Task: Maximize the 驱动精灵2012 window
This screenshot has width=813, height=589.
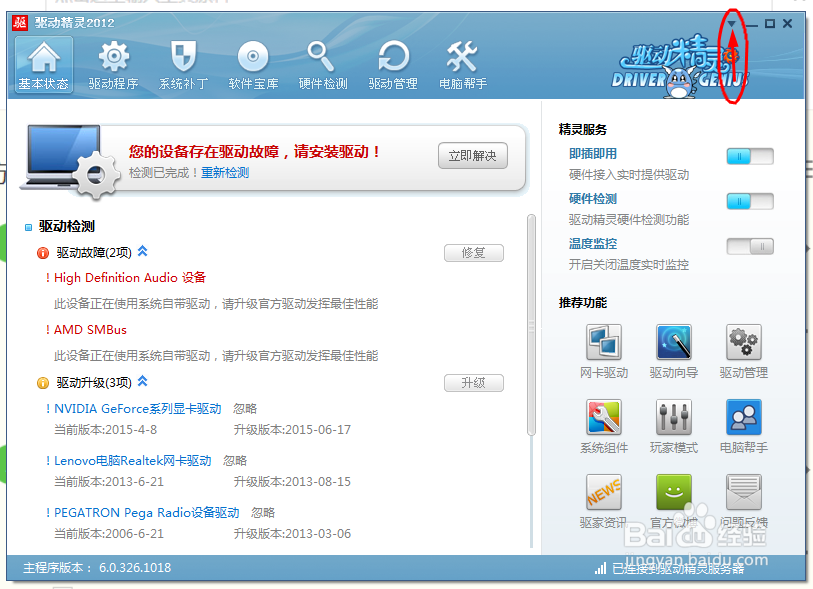Action: [770, 24]
